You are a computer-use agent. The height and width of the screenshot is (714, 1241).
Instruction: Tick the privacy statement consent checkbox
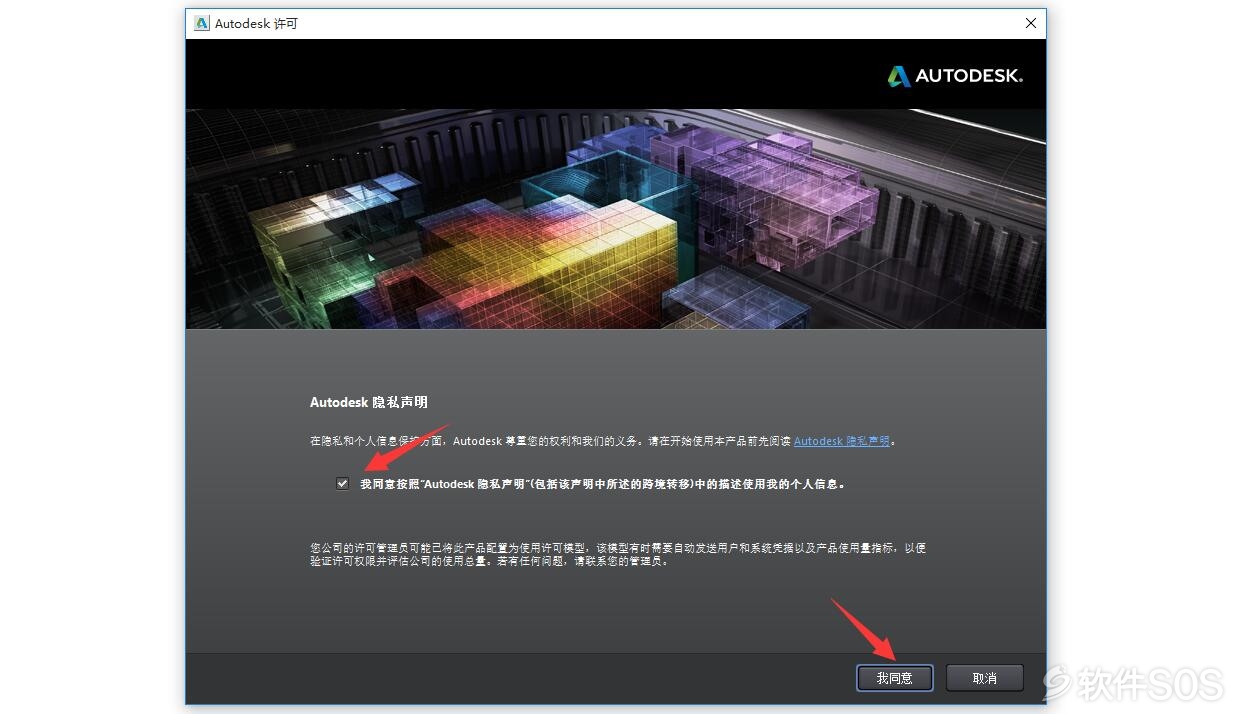point(343,484)
